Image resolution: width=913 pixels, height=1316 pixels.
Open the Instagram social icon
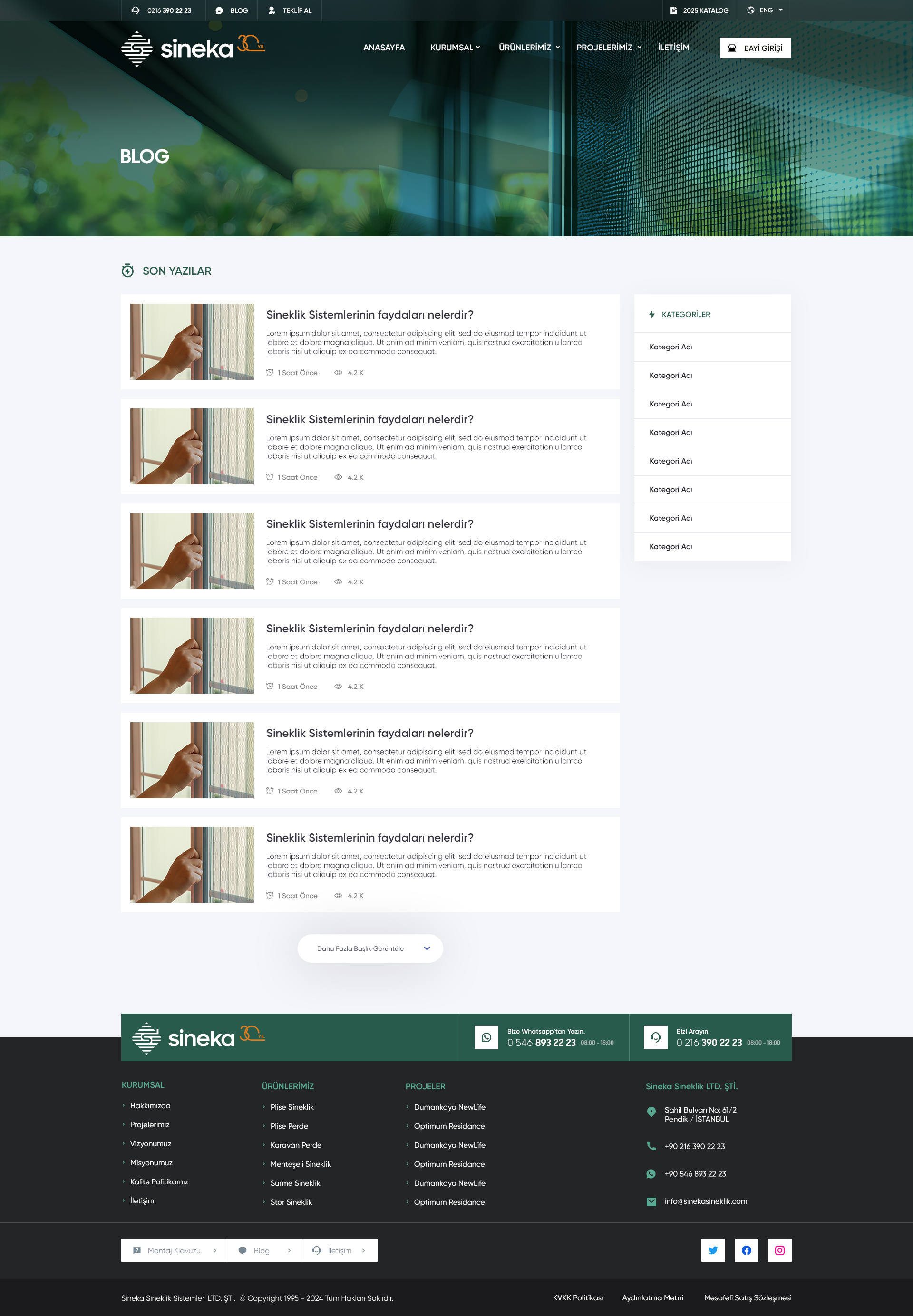tap(779, 1250)
